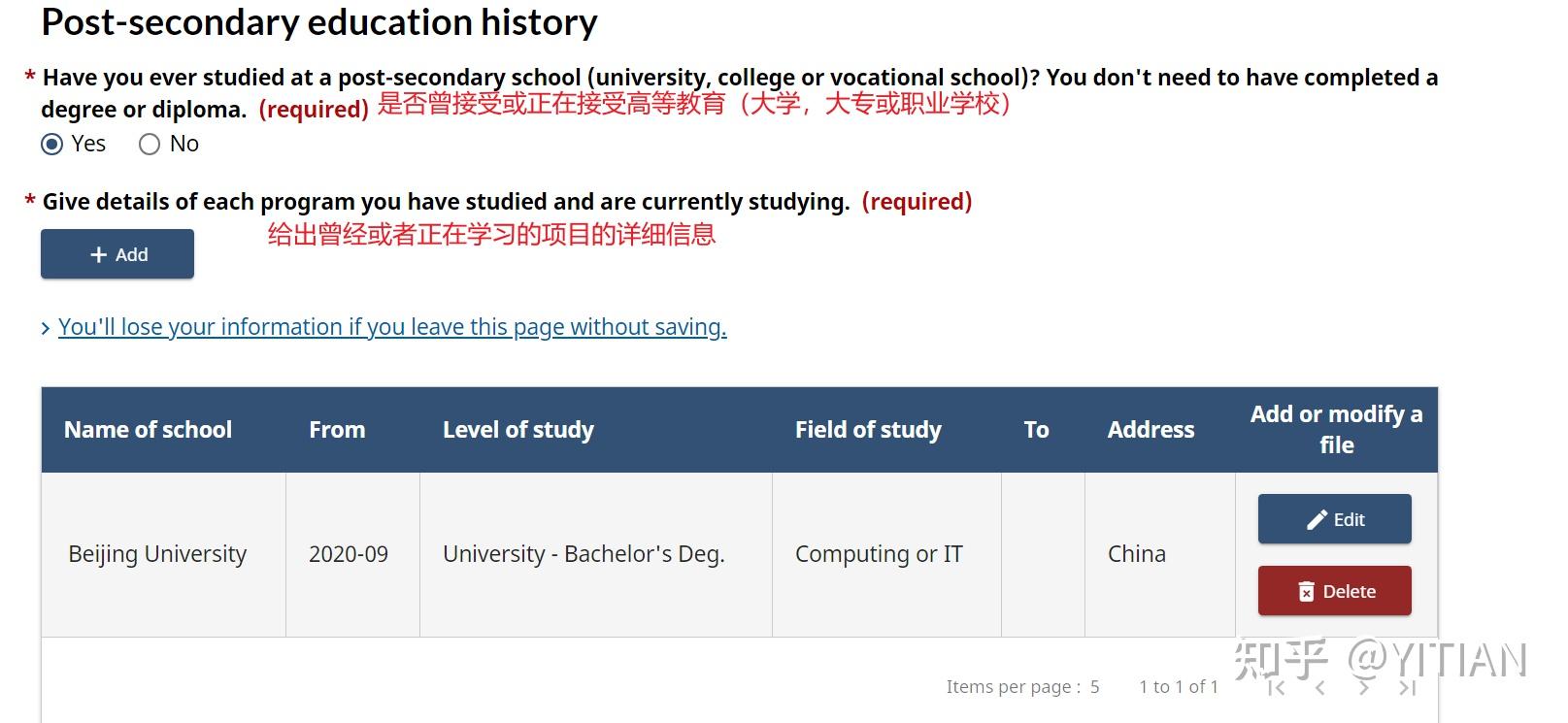
Task: Edit the Beijing University entry
Action: coord(1334,519)
